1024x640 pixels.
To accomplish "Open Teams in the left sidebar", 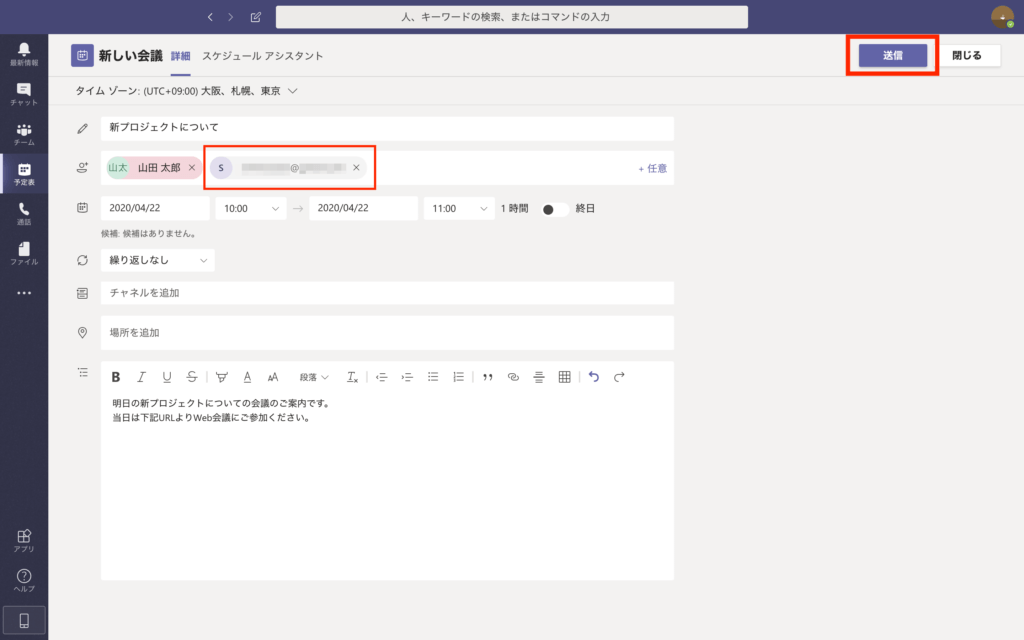I will tap(24, 134).
